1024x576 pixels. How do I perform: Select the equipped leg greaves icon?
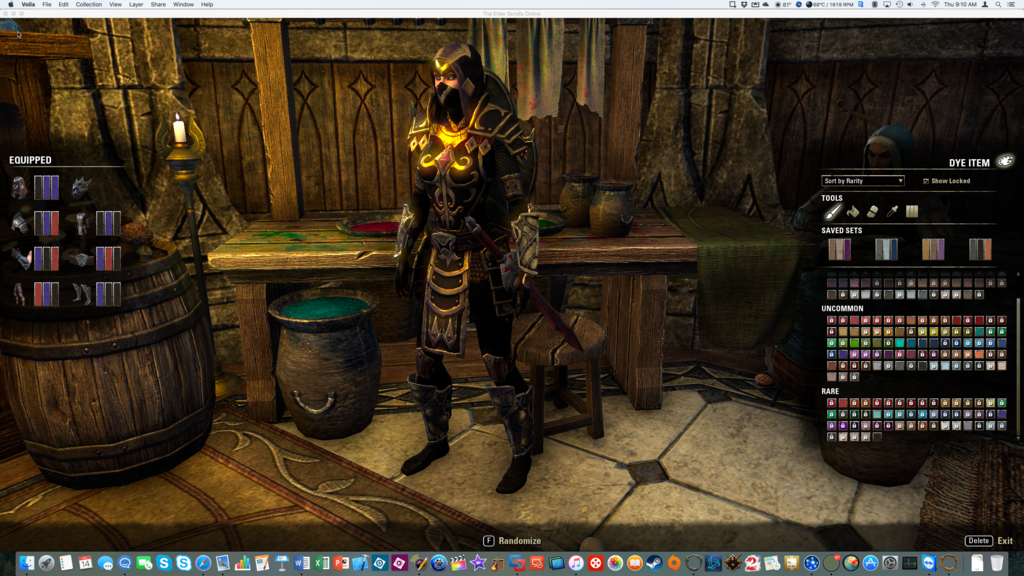coord(19,294)
